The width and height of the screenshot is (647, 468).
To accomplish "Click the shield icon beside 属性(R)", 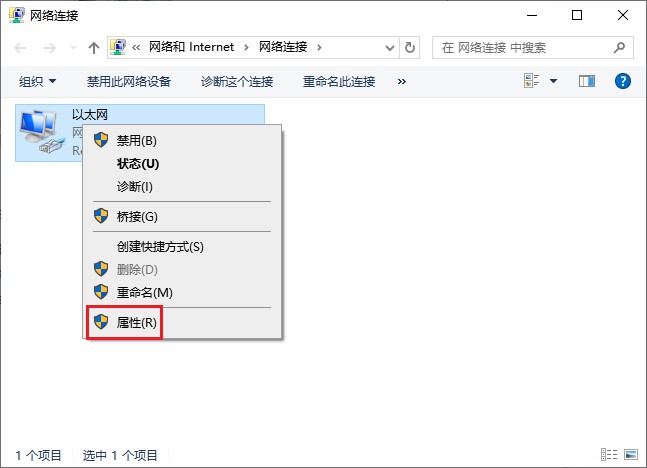I will (101, 322).
